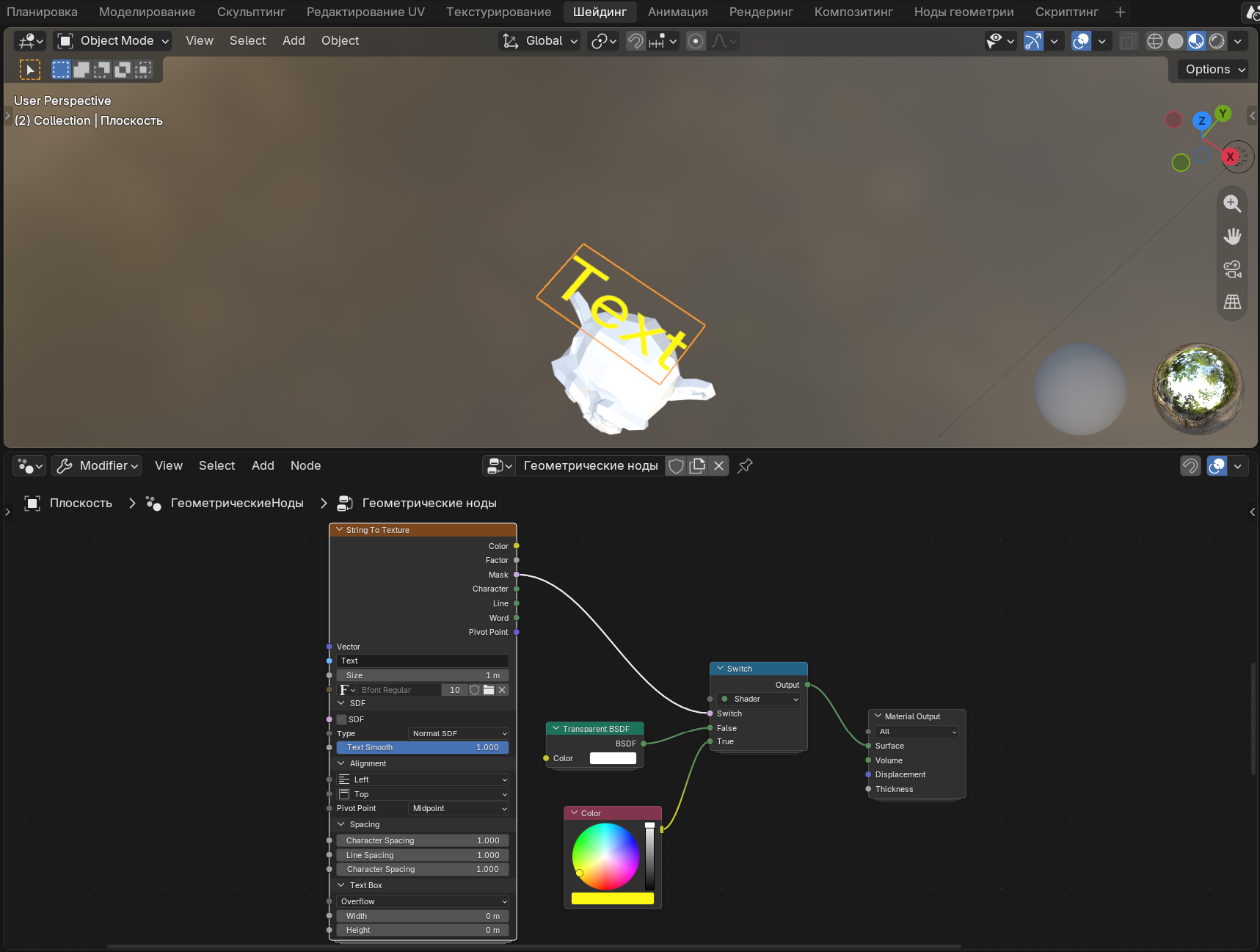The height and width of the screenshot is (952, 1260).
Task: Toggle X-ray display button
Action: [x=1129, y=41]
